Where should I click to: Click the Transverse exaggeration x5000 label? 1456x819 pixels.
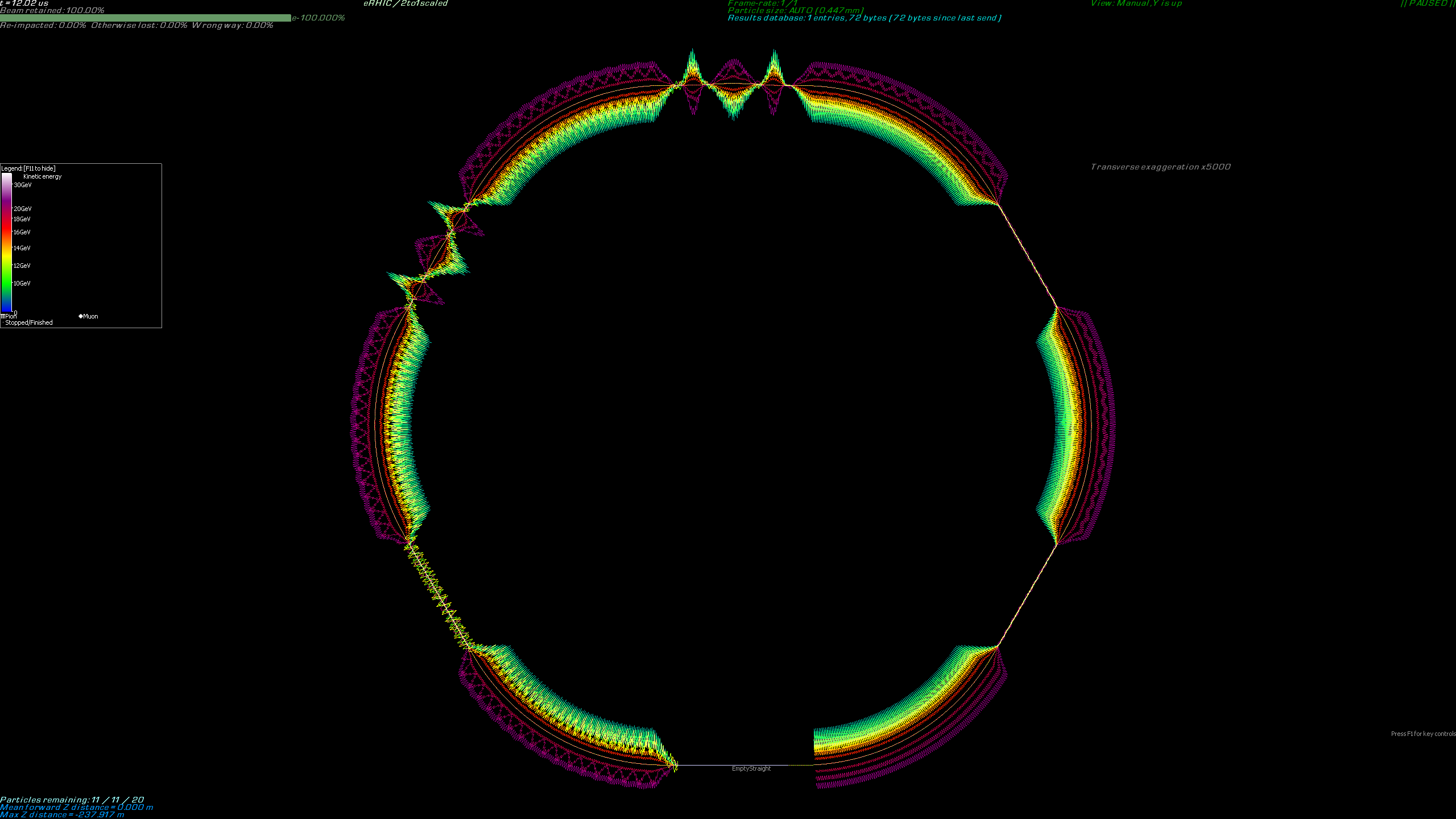[x=1160, y=167]
